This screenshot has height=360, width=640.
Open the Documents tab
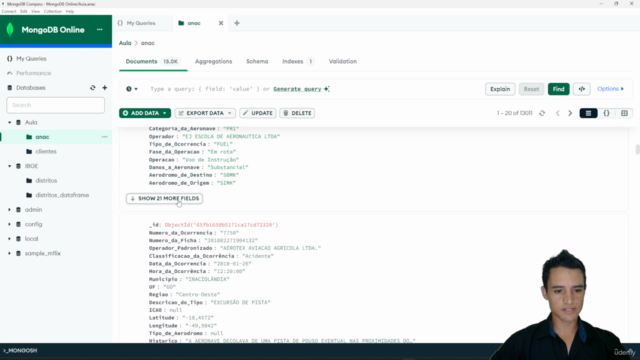153,62
